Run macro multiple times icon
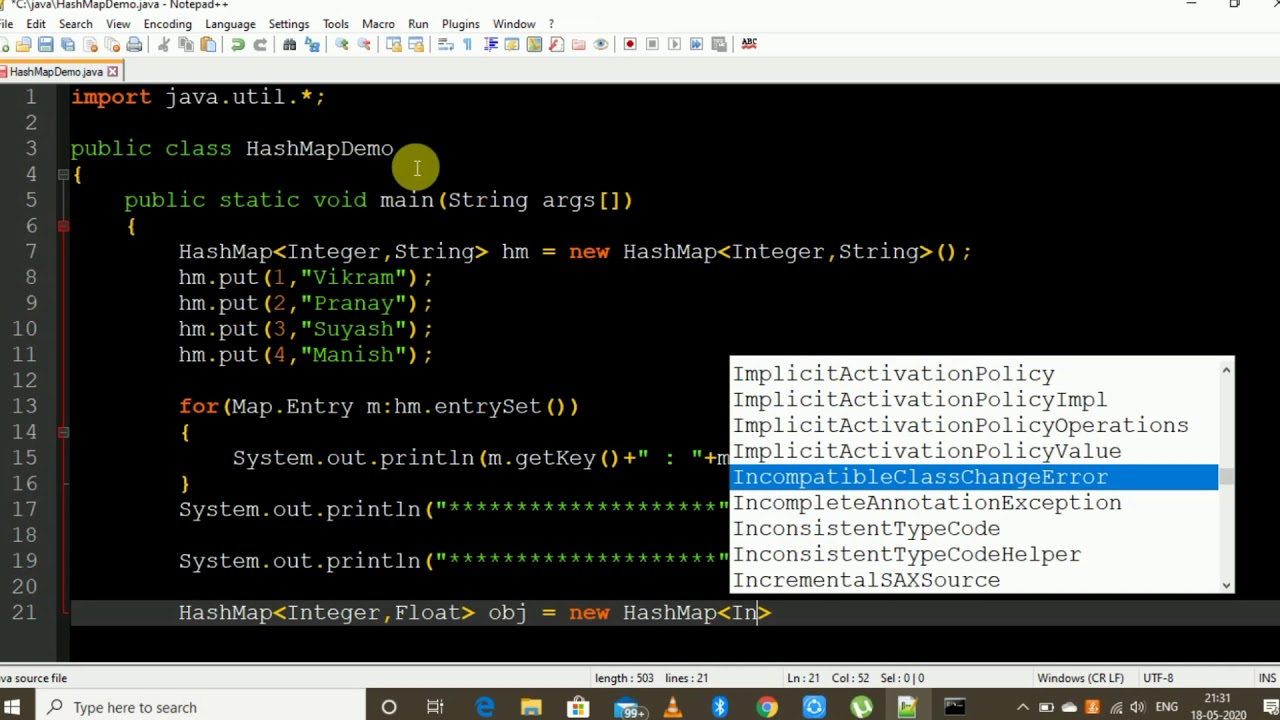1280x720 pixels. (696, 44)
